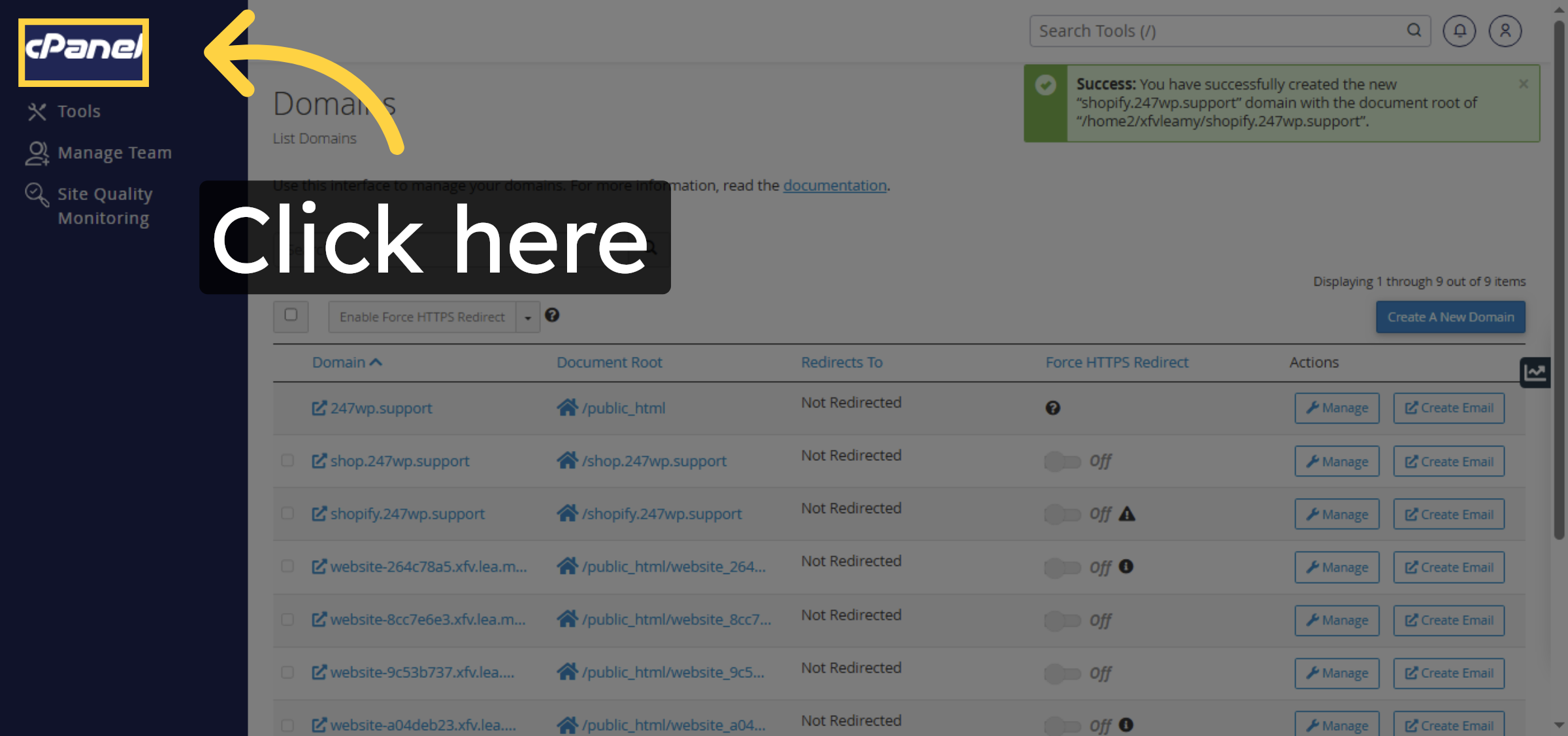Sort by Force HTTPS Redirect column
This screenshot has width=1568, height=736.
[1117, 362]
